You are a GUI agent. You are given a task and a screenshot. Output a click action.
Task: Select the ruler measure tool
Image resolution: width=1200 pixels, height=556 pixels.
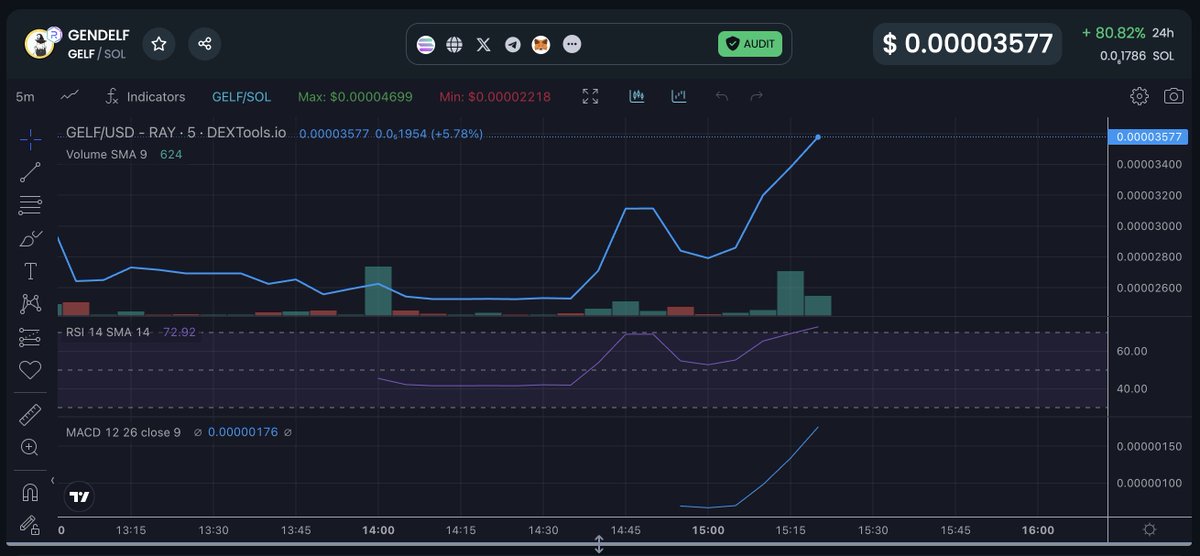click(x=30, y=414)
